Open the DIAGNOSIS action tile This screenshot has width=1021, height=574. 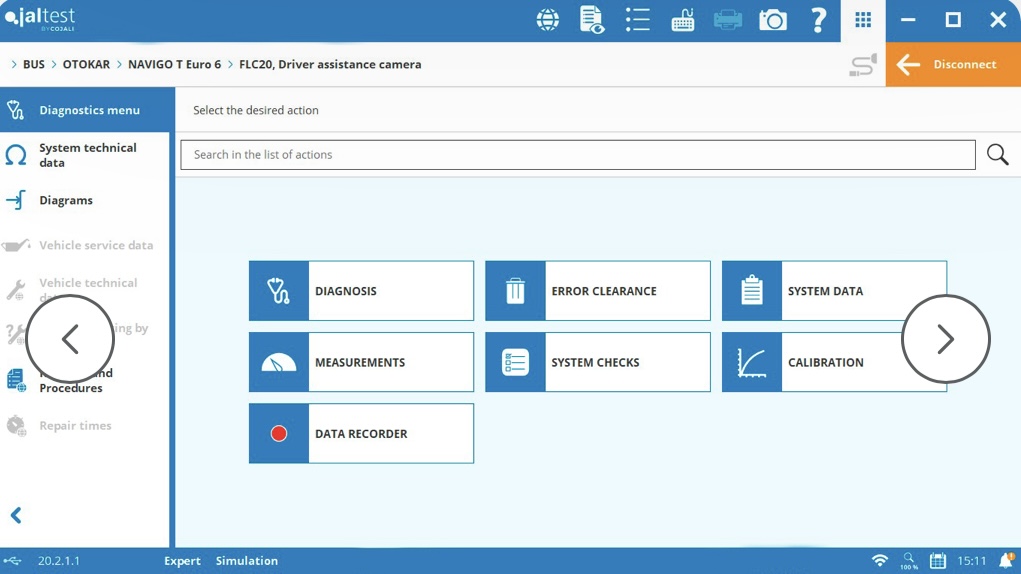tap(361, 291)
